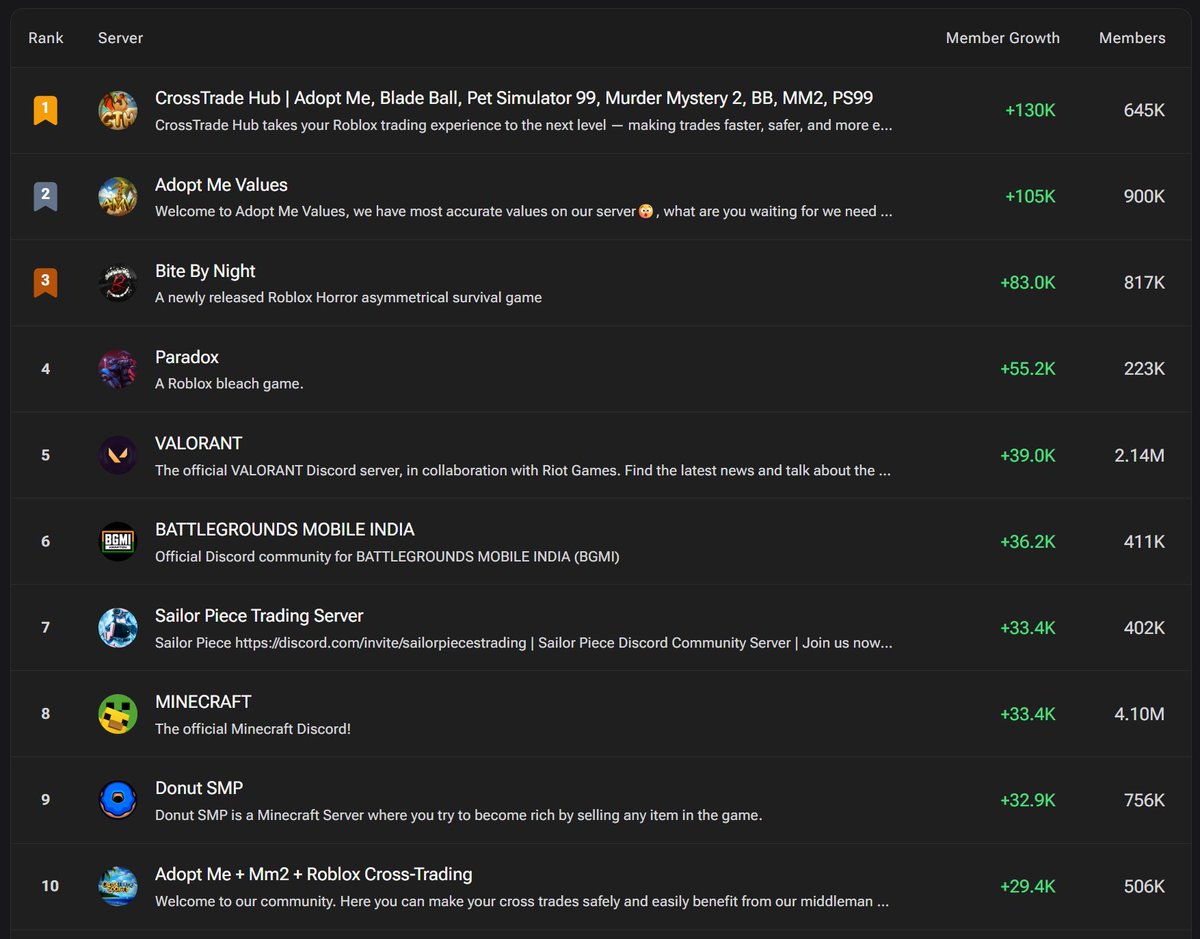Open the CrossTrade Hub server title

[514, 98]
